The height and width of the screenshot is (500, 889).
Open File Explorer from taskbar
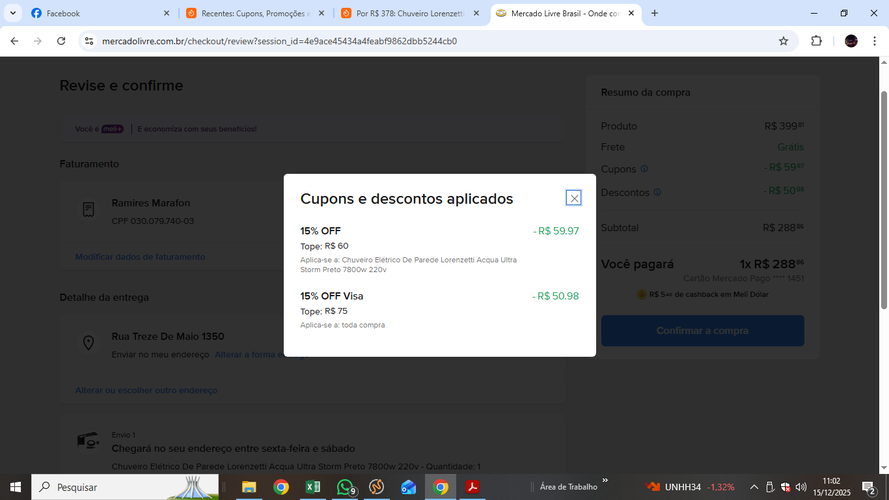pyautogui.click(x=249, y=487)
